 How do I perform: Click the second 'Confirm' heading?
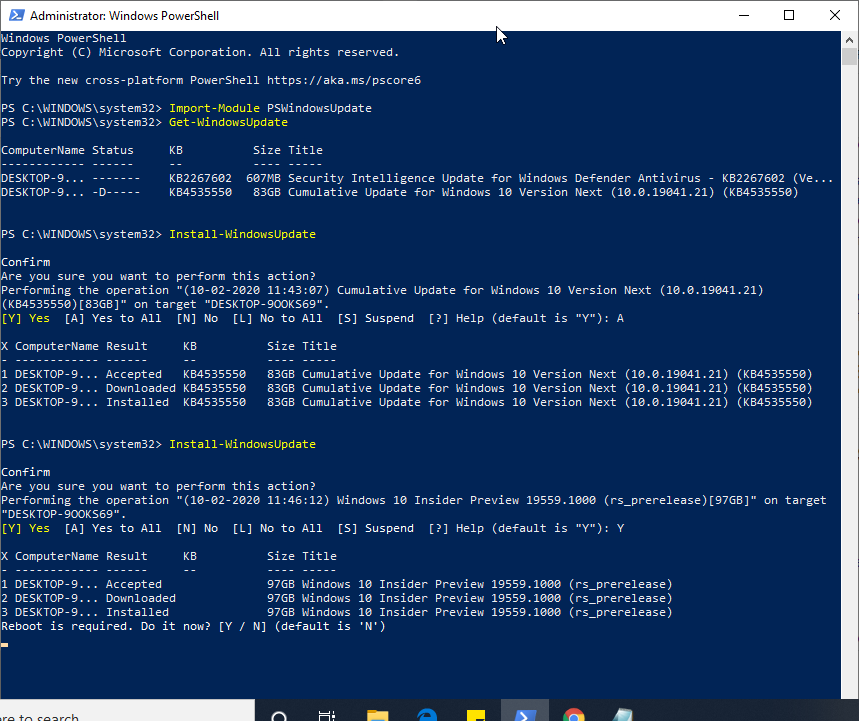click(26, 472)
